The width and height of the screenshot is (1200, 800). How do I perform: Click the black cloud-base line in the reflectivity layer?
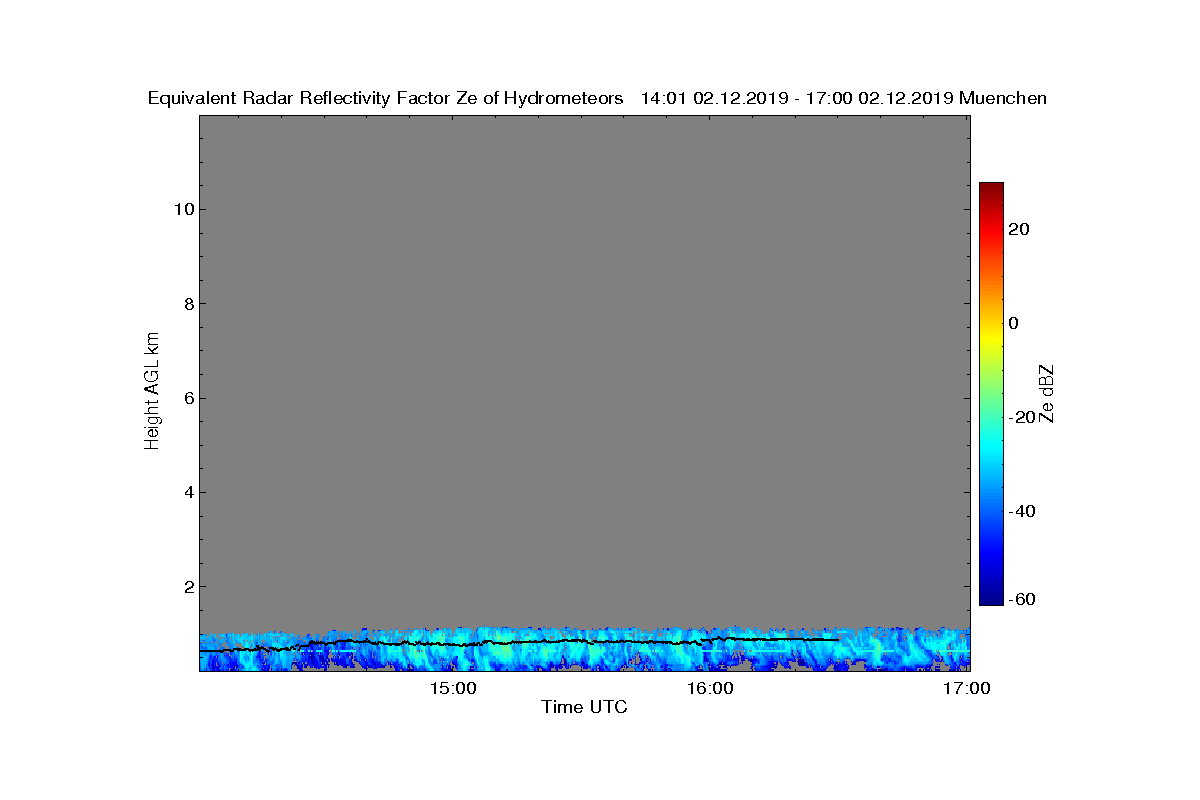519,643
